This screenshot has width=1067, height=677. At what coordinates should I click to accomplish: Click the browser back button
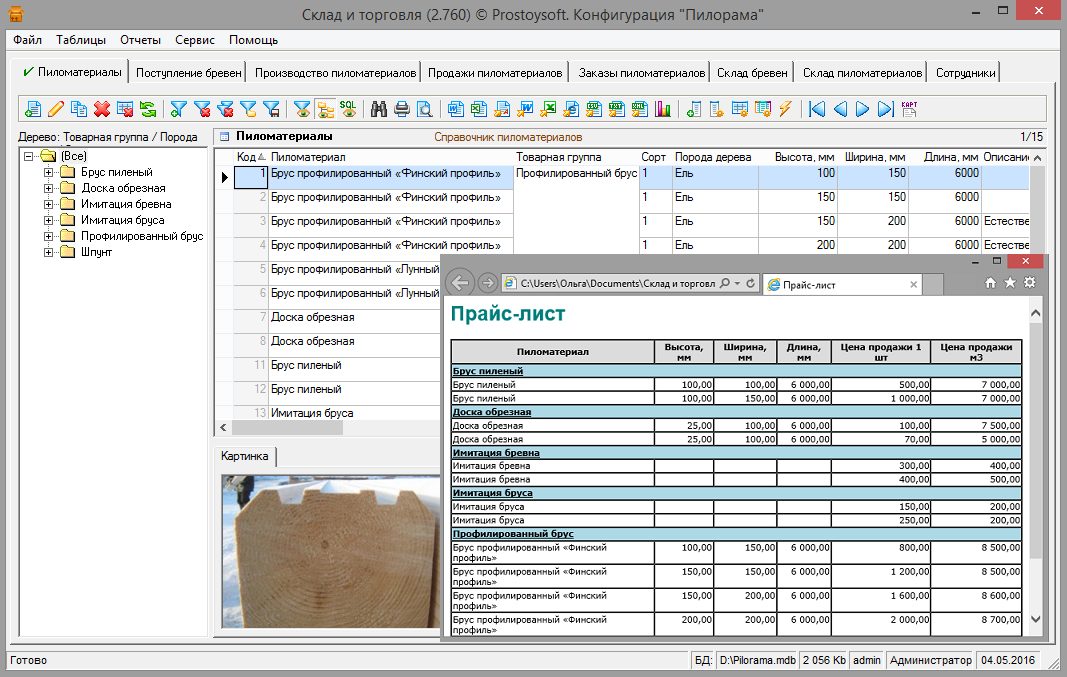tap(461, 283)
